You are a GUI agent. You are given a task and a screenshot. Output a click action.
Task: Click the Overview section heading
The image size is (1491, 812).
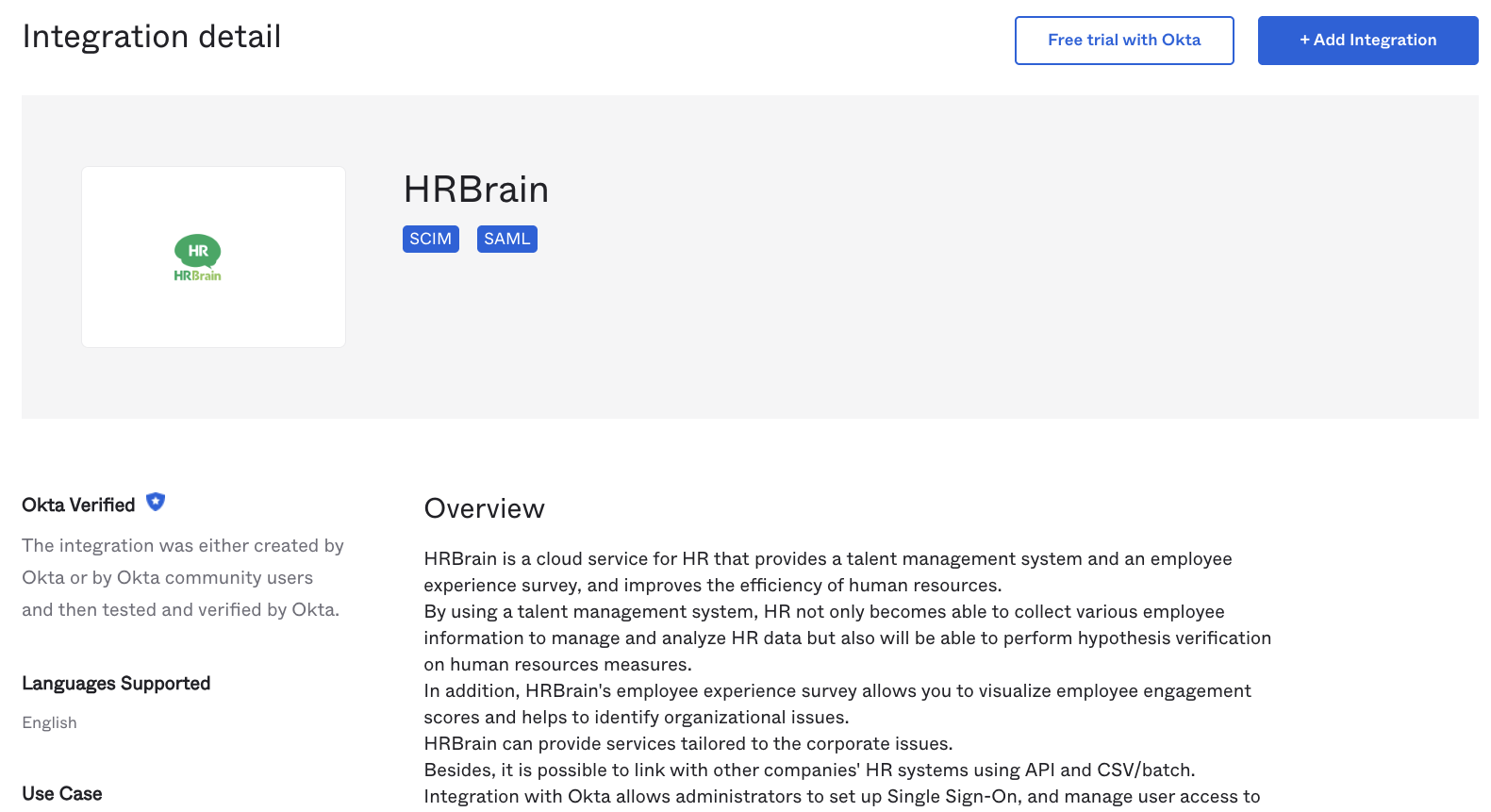[x=484, y=509]
